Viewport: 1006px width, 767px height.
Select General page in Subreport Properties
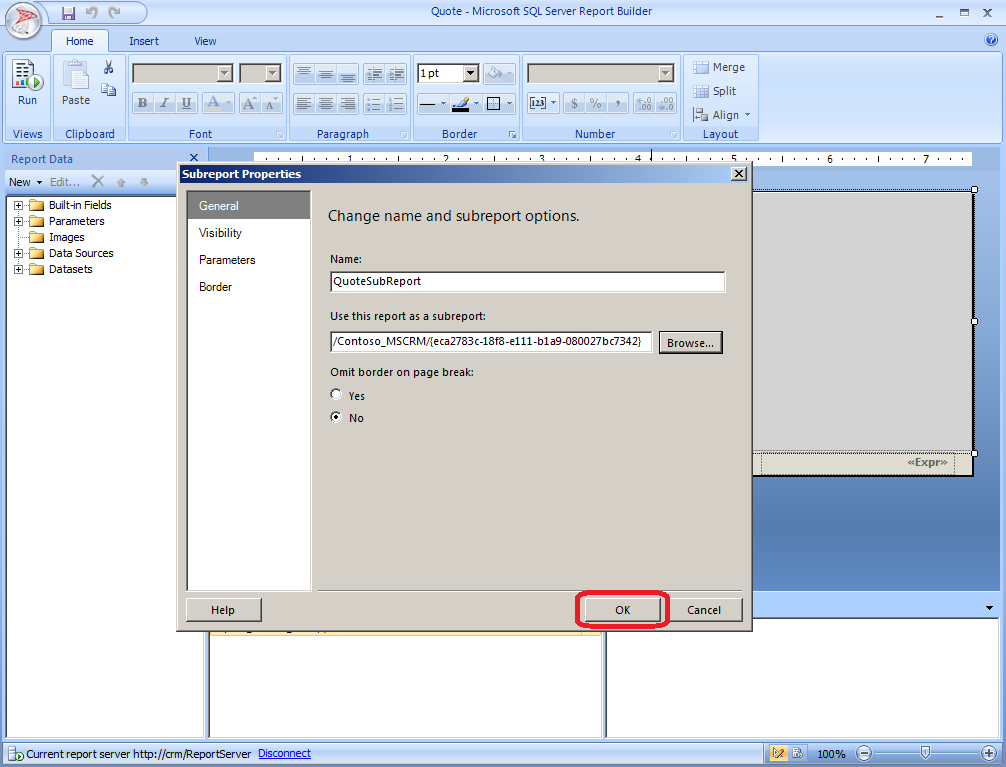(249, 205)
